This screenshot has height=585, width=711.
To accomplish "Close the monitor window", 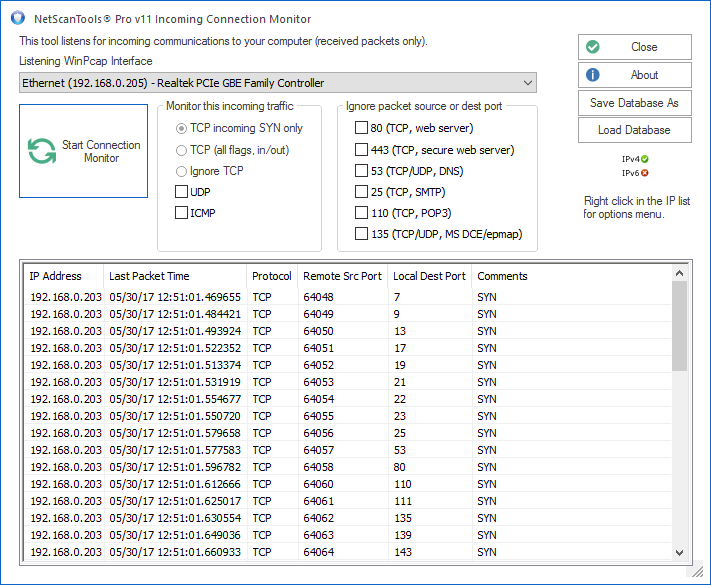I will pyautogui.click(x=634, y=47).
